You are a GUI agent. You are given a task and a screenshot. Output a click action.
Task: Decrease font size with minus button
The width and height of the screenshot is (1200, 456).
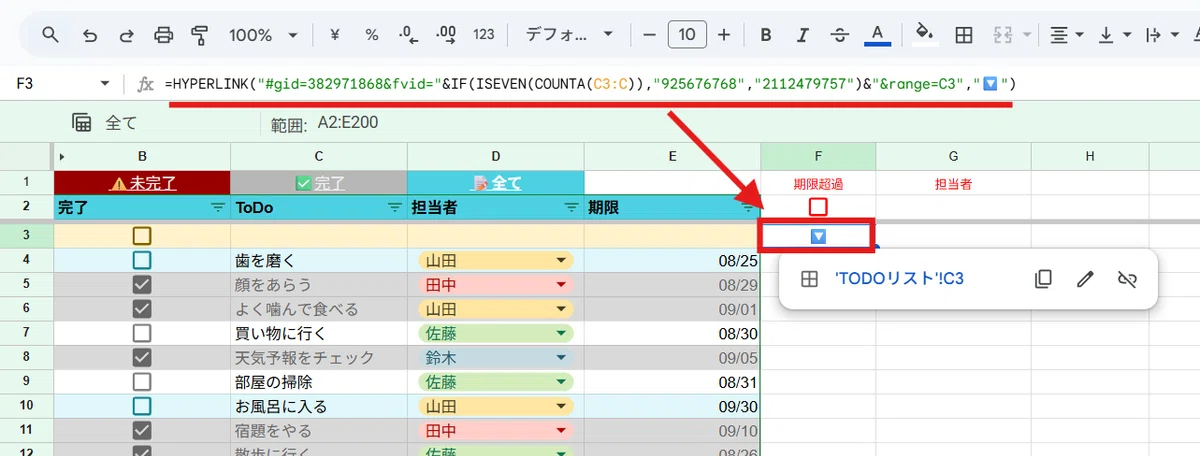click(x=650, y=35)
